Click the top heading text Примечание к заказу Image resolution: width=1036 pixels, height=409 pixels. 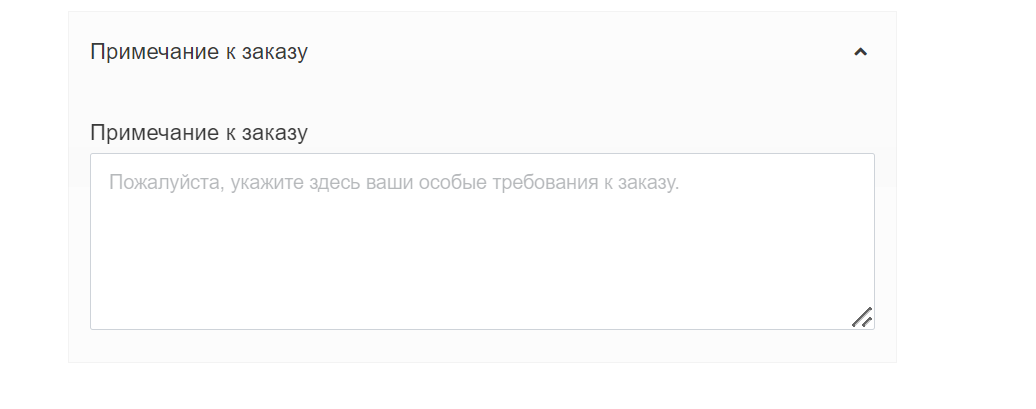click(x=198, y=52)
